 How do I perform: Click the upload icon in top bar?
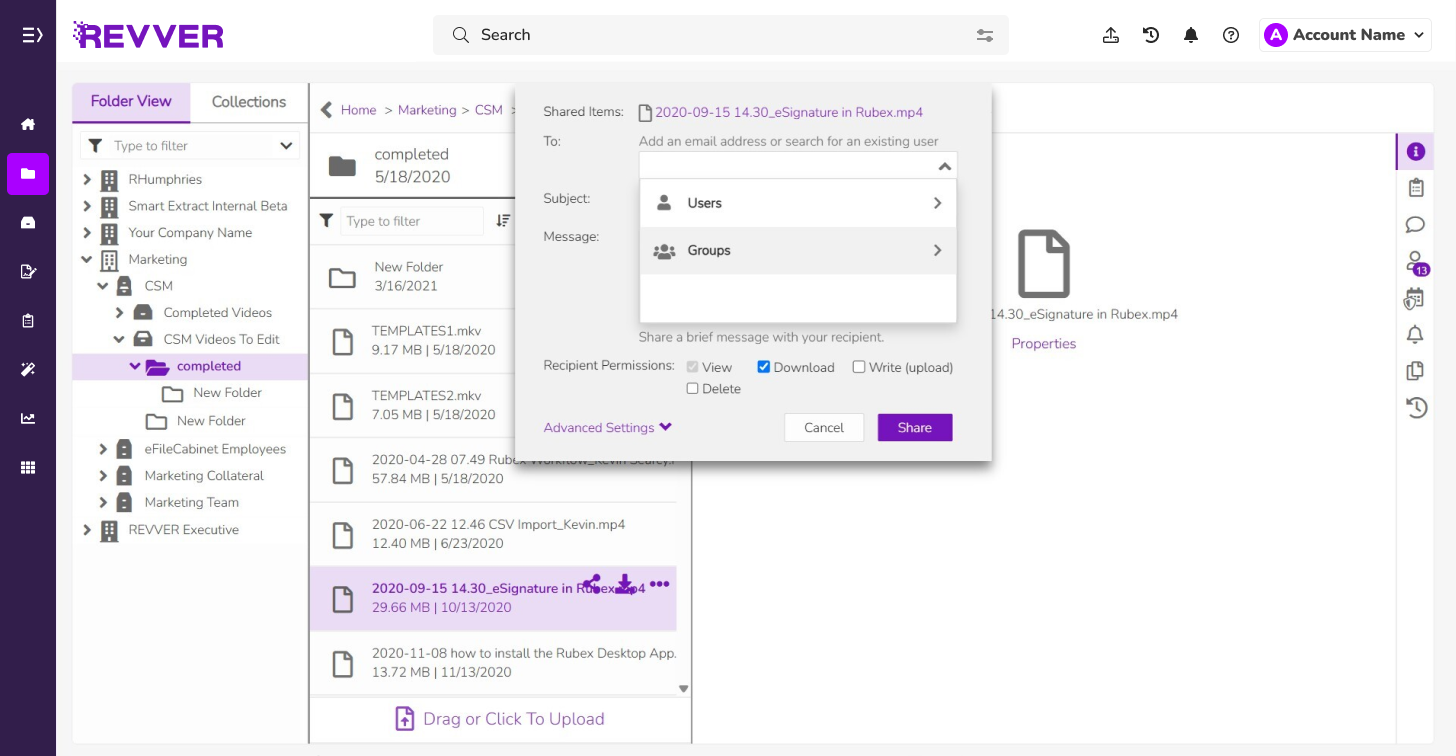point(1110,34)
